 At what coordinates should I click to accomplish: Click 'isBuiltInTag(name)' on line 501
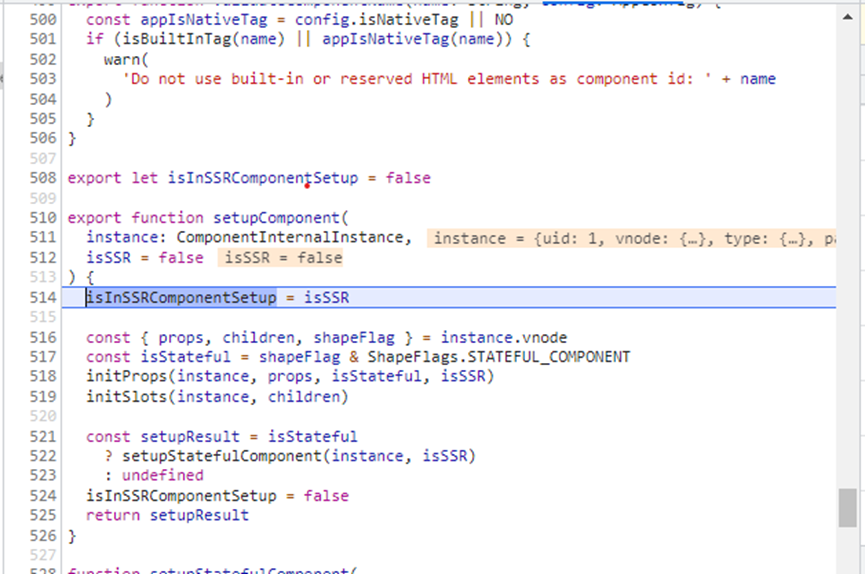[203, 40]
